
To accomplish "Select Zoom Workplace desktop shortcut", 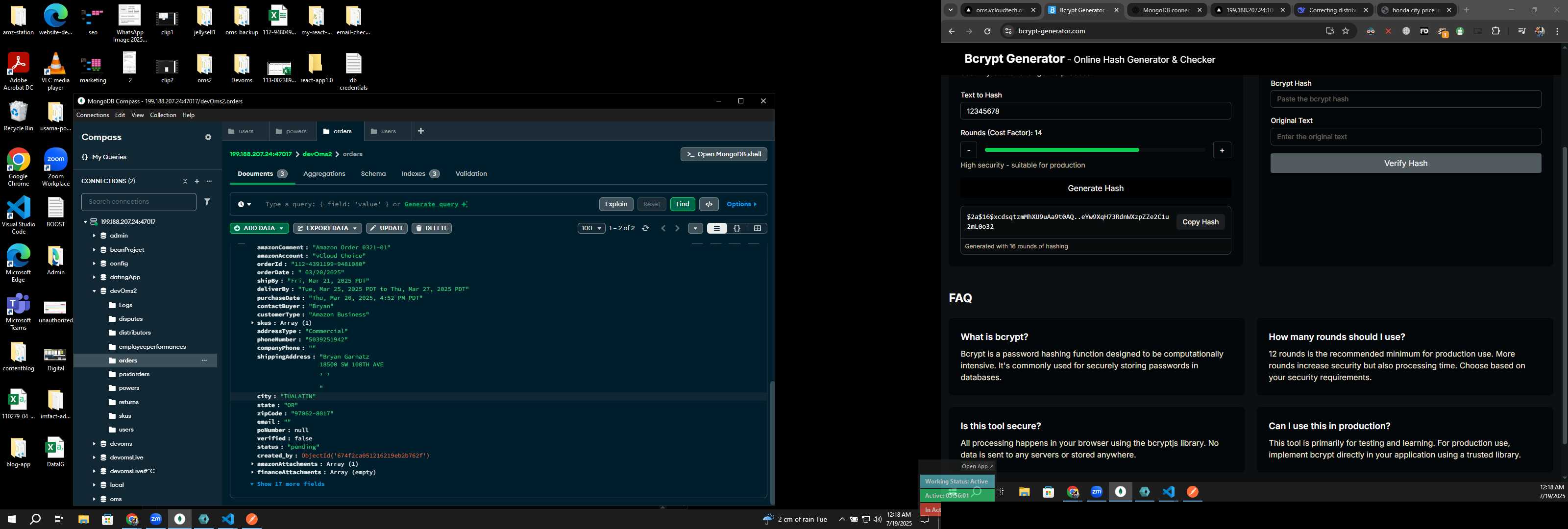I will [x=55, y=167].
